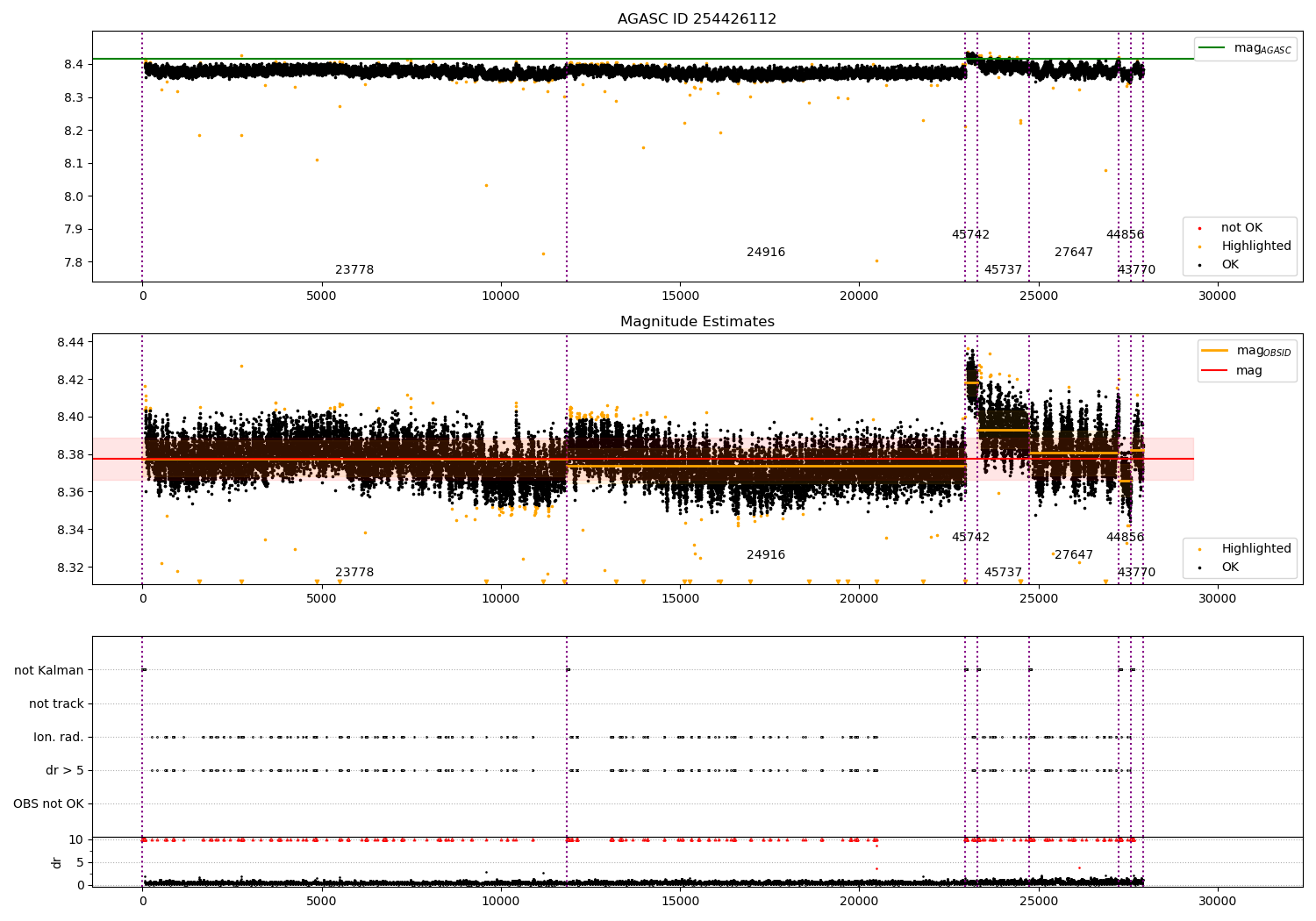The height and width of the screenshot is (921, 1316).
Task: Click the 'OBS not OK' axis label
Action: 48,804
